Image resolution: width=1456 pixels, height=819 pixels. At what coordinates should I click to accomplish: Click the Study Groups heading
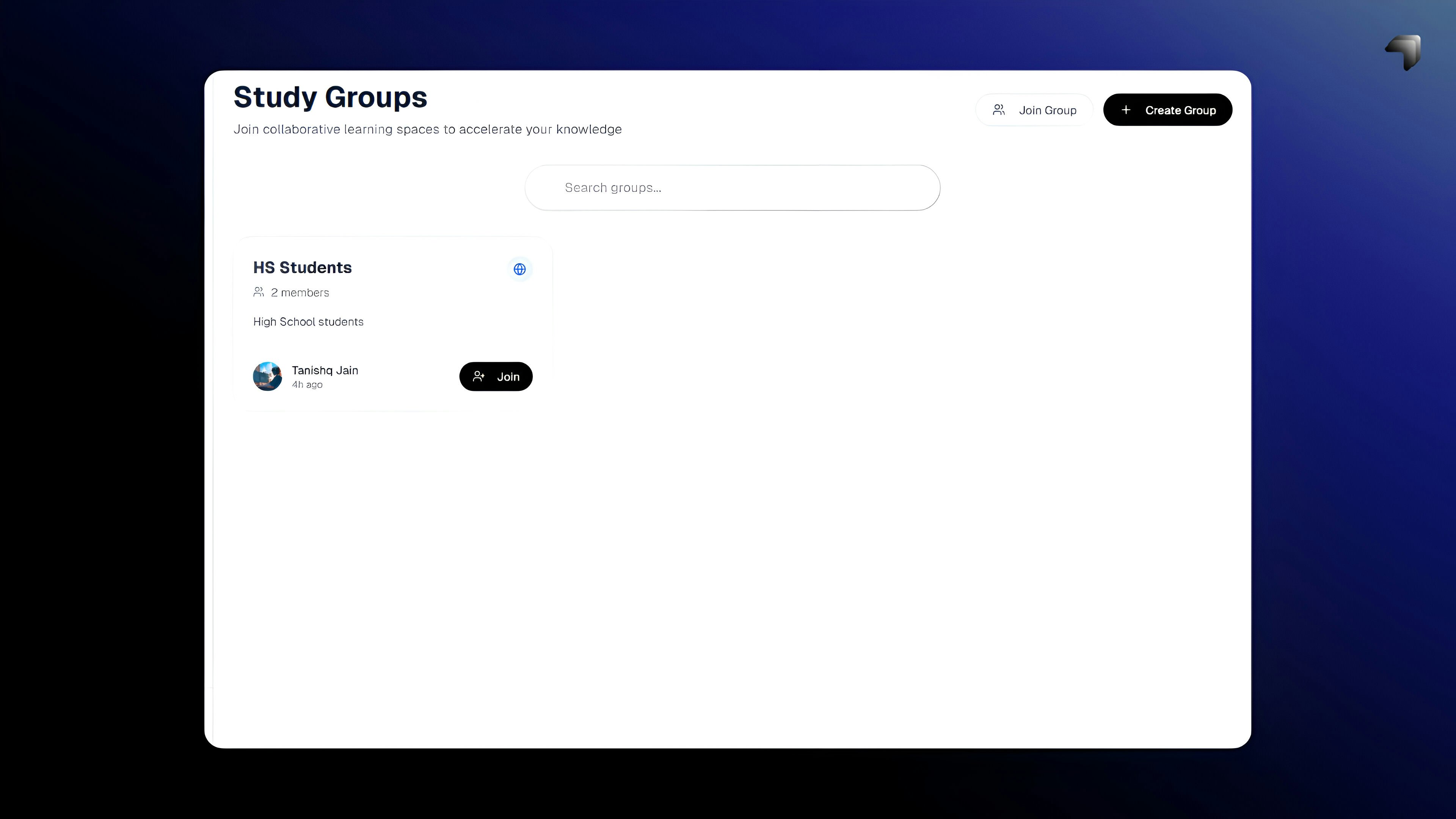click(330, 97)
